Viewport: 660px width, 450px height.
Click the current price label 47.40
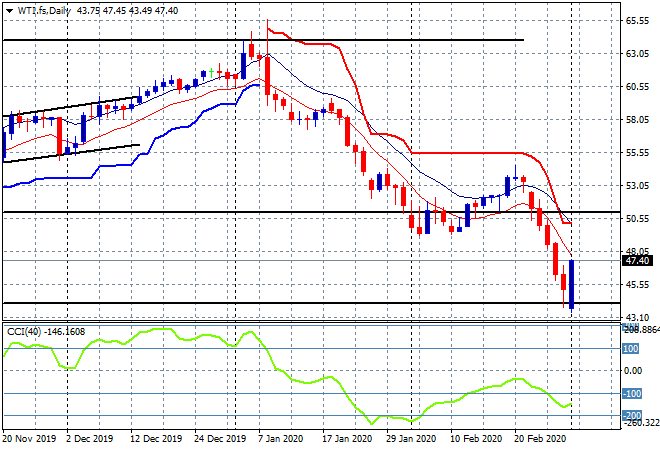(637, 261)
